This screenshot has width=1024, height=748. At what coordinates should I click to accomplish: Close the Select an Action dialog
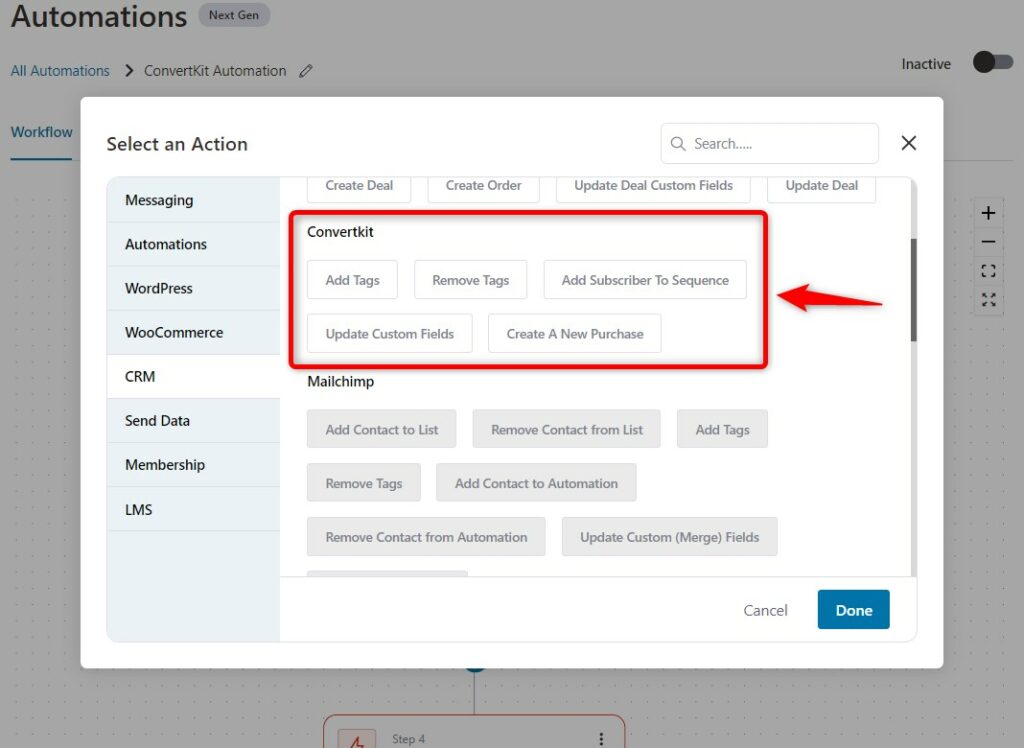pos(908,143)
